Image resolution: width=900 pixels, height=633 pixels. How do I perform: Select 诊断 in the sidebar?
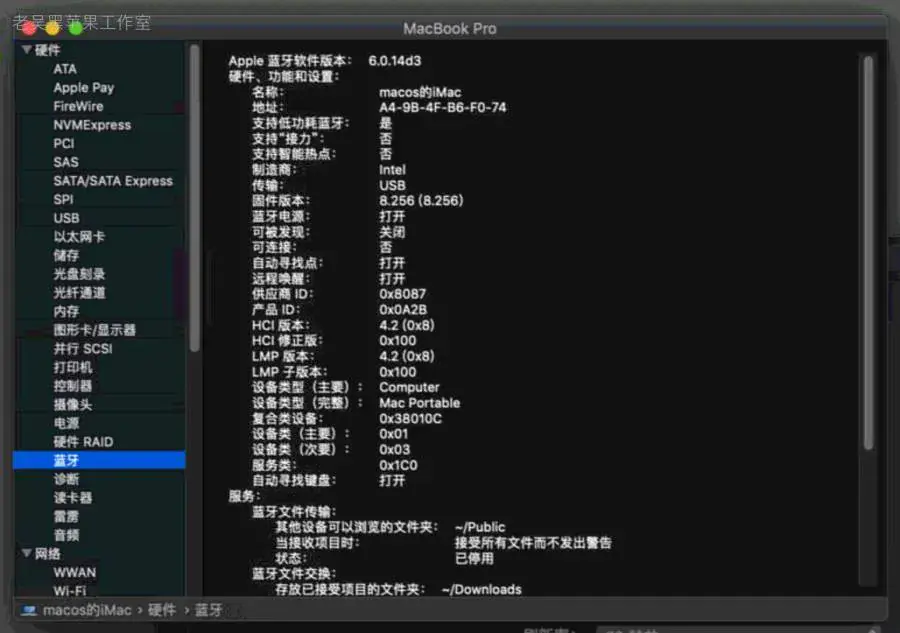(x=66, y=479)
